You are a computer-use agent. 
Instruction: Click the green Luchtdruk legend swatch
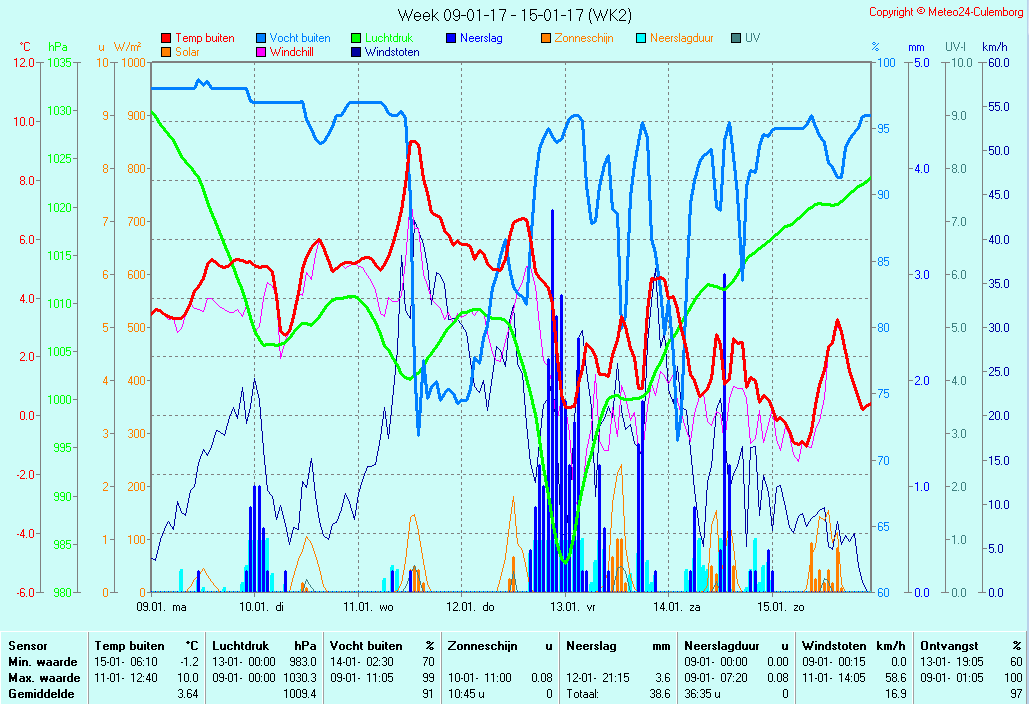(356, 38)
